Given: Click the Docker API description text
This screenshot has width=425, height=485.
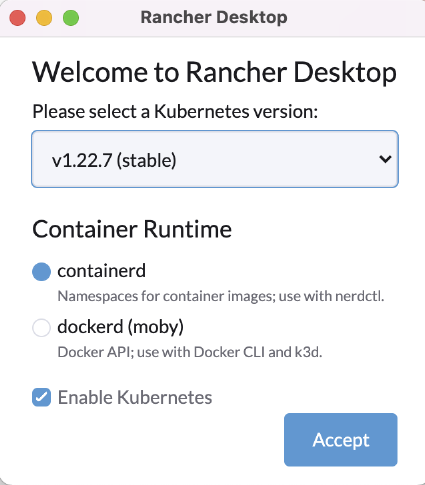Looking at the screenshot, I should click(x=190, y=352).
